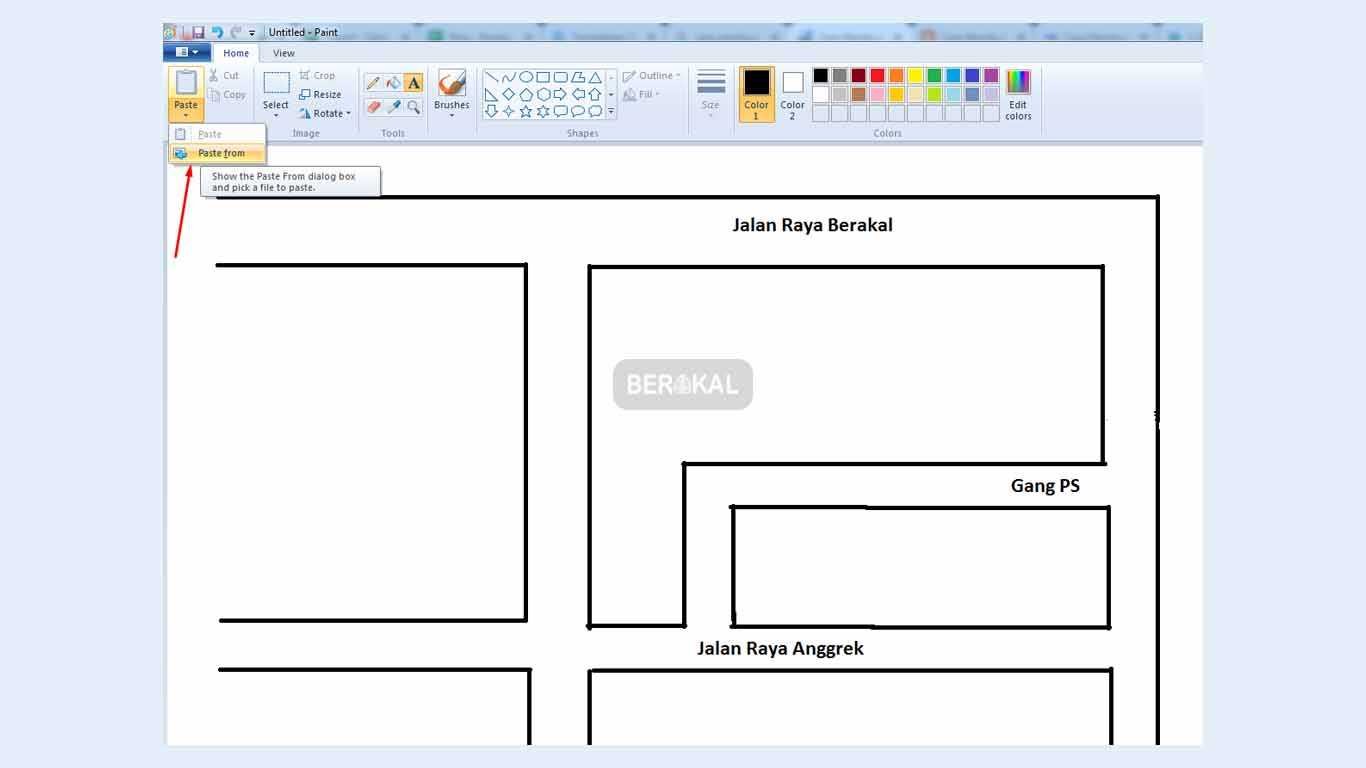Choose the straight Line shape
This screenshot has width=1366, height=768.
click(x=491, y=77)
